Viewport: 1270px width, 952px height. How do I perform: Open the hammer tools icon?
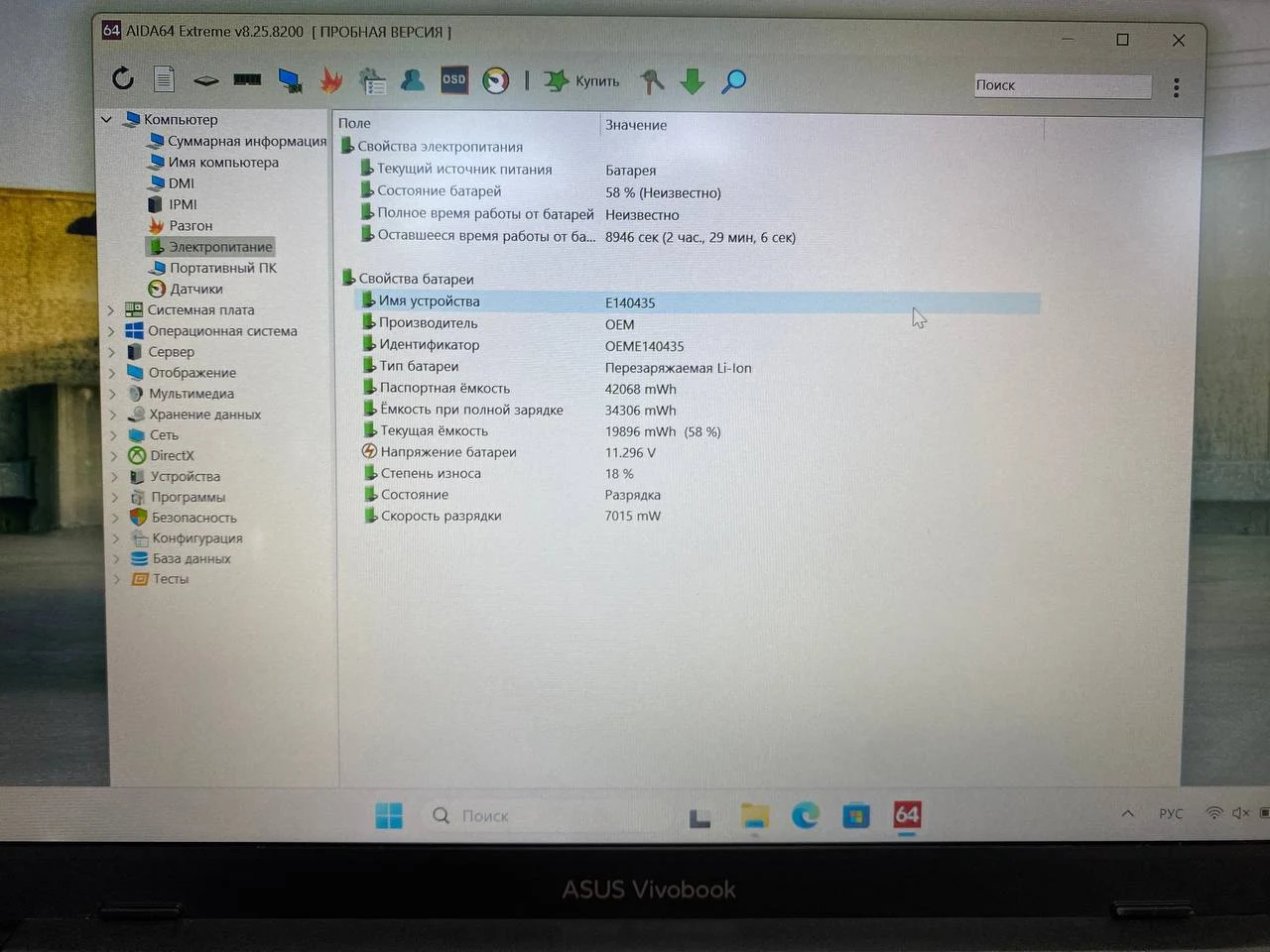651,81
